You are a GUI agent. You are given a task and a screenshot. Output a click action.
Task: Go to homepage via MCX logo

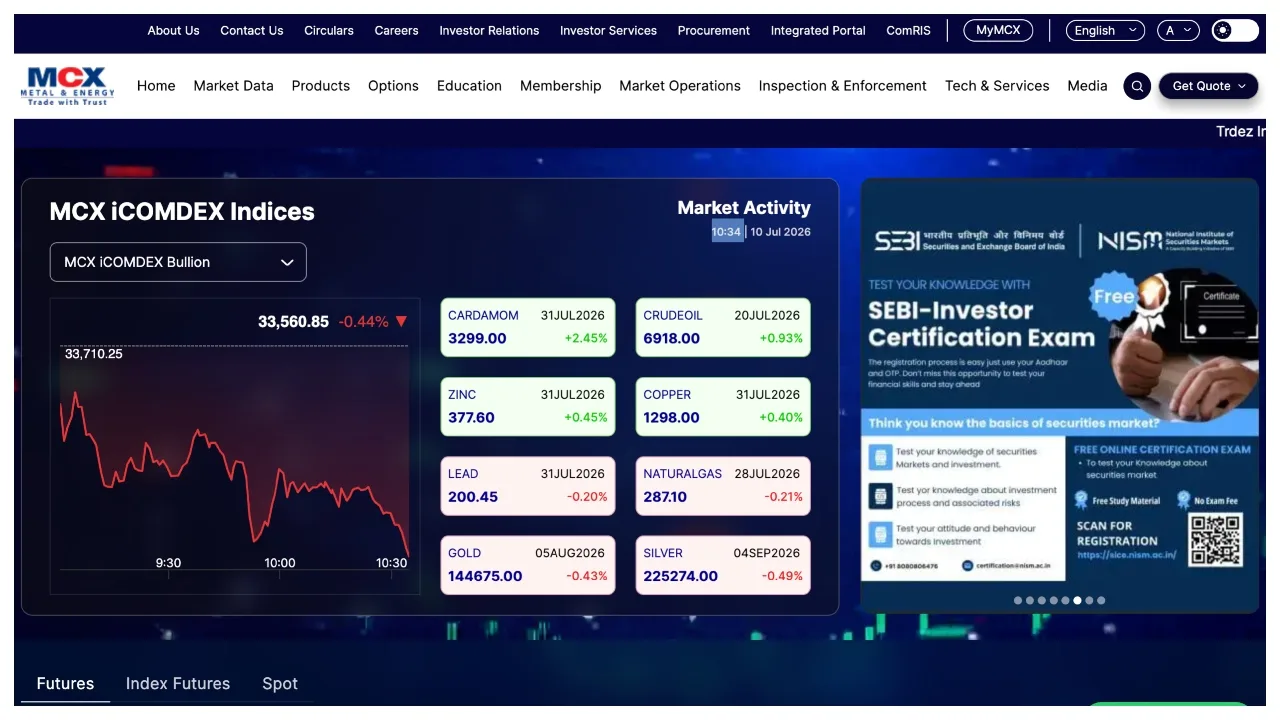68,86
